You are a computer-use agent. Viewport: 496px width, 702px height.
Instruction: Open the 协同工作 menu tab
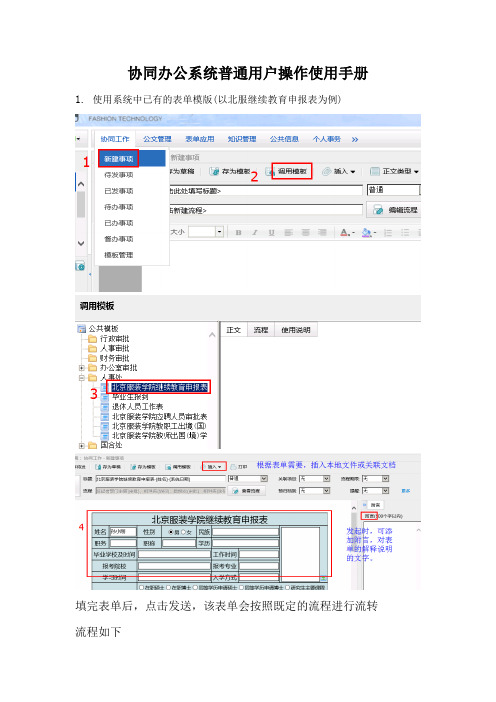pos(115,139)
